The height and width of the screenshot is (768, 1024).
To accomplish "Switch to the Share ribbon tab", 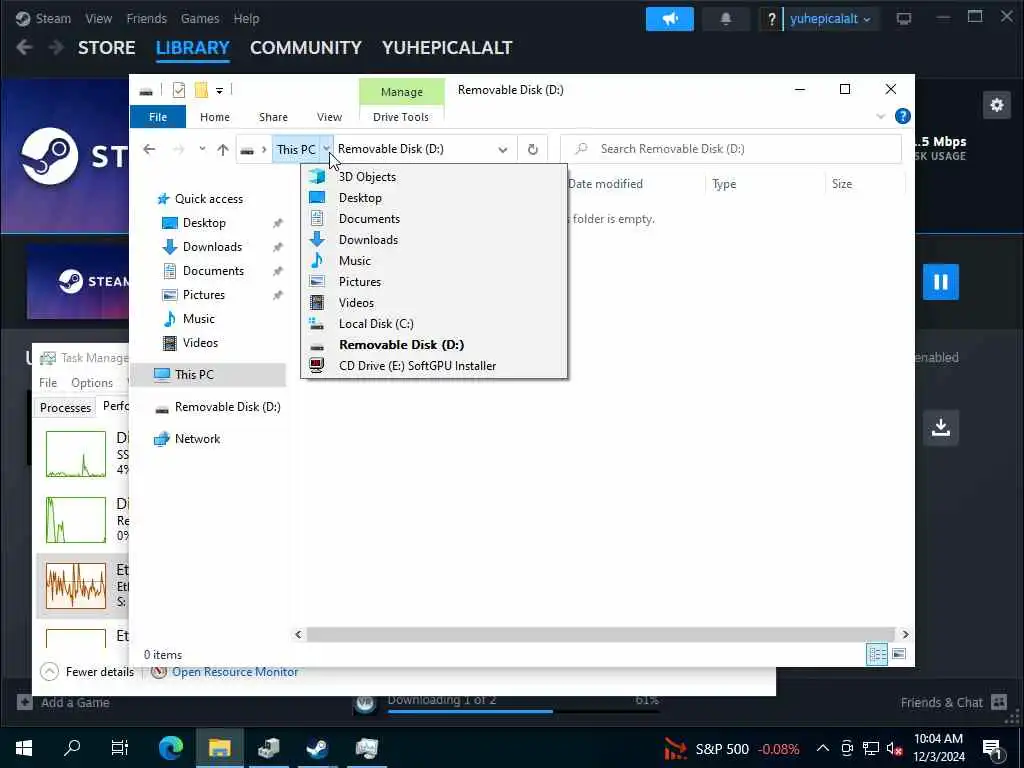I will pos(273,117).
